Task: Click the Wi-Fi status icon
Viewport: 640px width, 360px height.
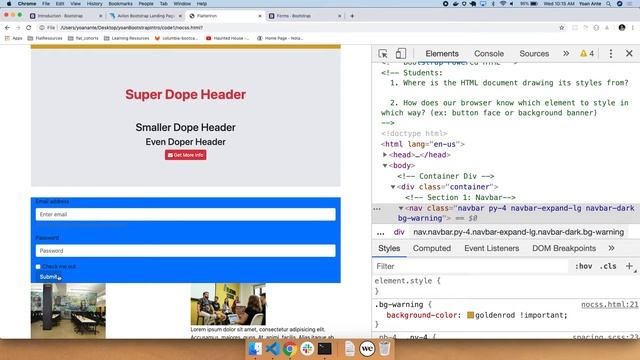Action: tap(502, 4)
